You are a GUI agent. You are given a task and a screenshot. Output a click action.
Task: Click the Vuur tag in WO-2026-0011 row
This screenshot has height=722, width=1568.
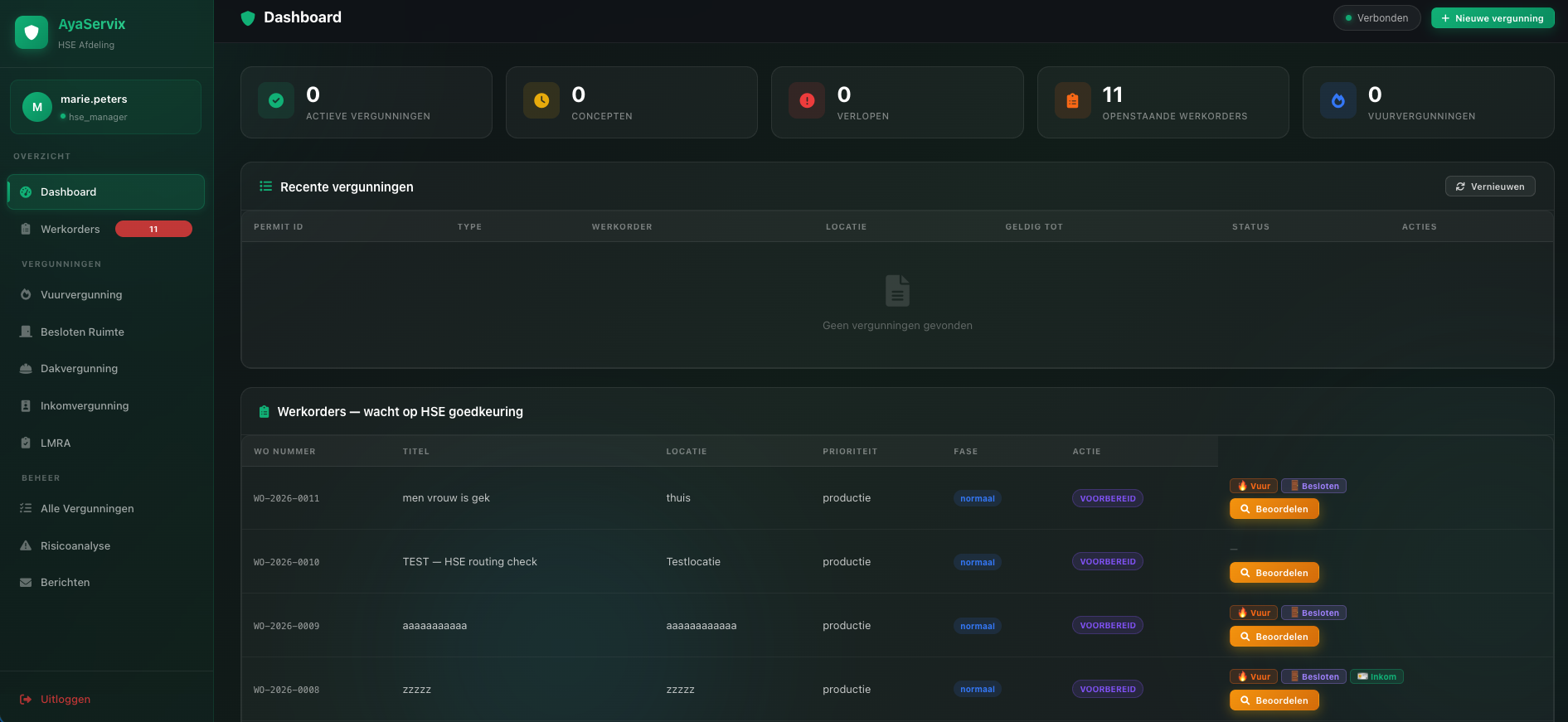point(1254,487)
